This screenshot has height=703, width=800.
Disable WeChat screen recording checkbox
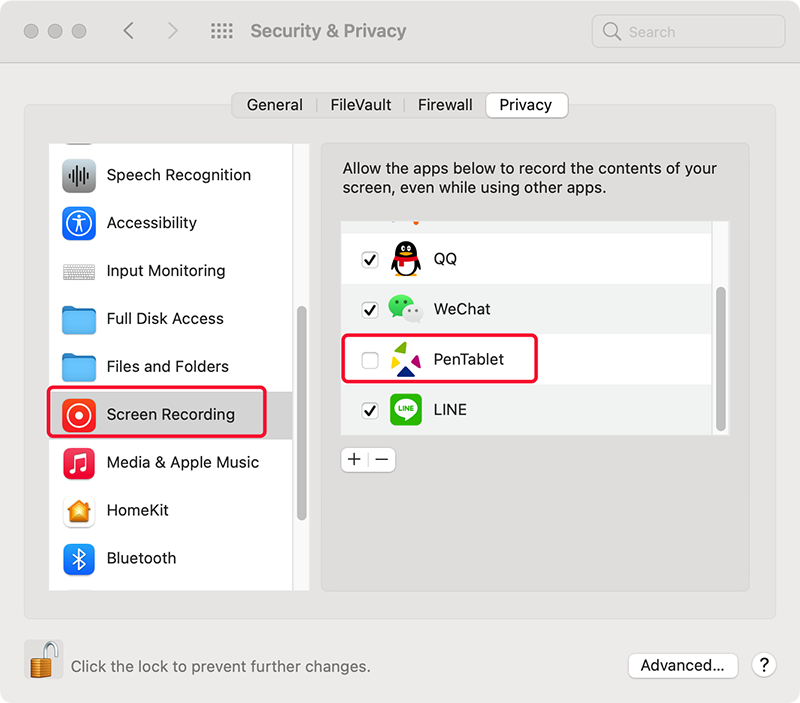pos(369,309)
